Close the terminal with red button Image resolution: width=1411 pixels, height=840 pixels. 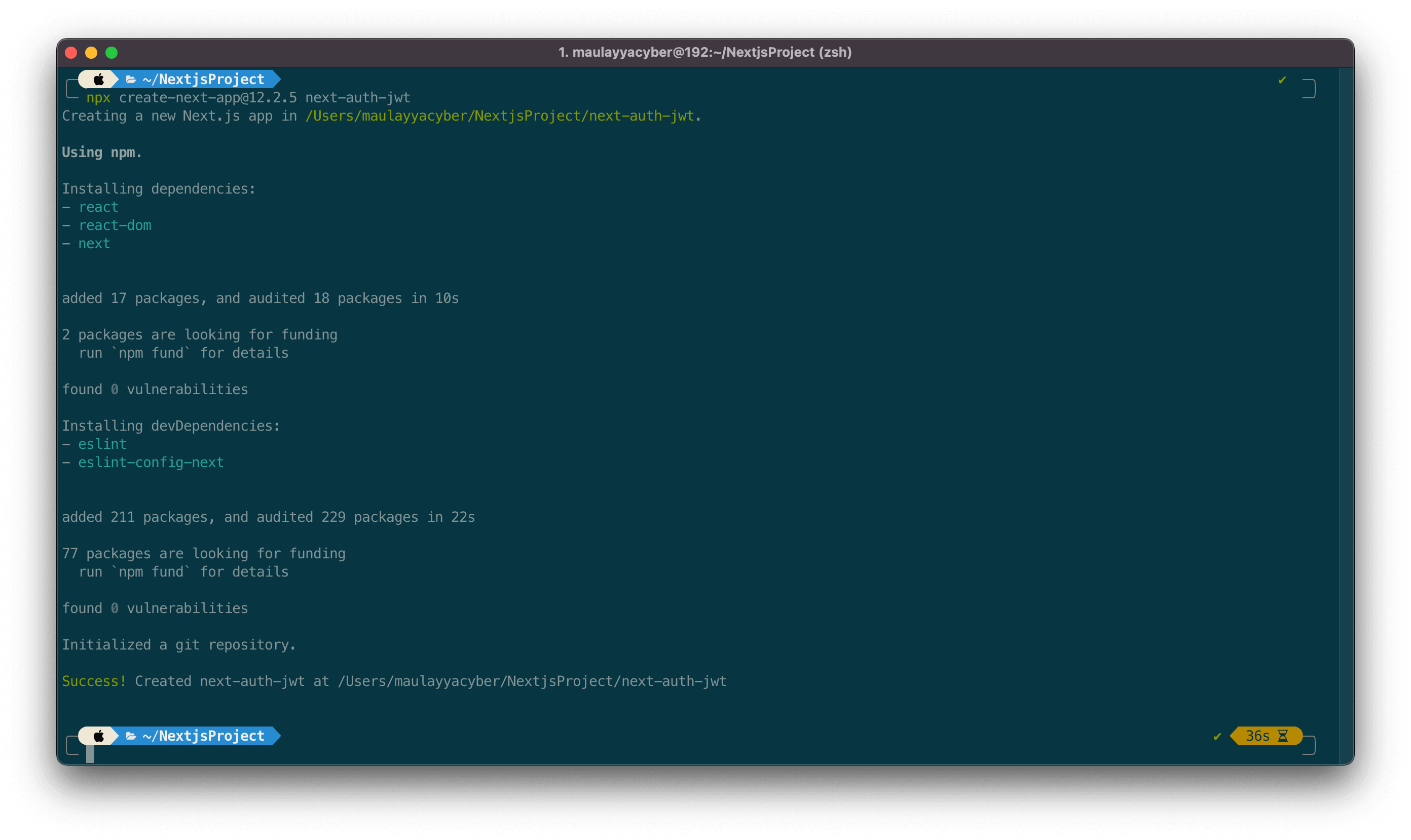pyautogui.click(x=71, y=53)
